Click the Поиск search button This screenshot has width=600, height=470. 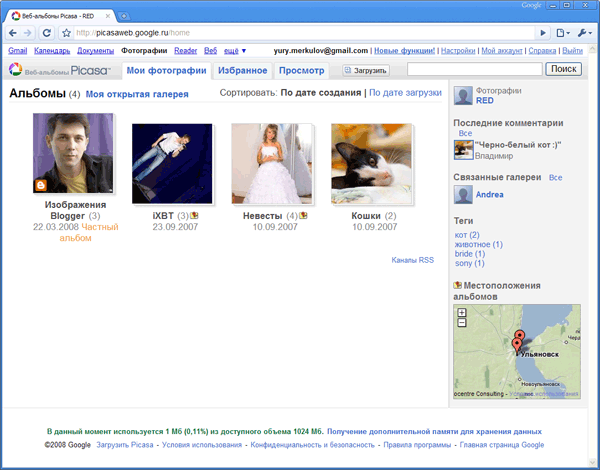coord(564,69)
